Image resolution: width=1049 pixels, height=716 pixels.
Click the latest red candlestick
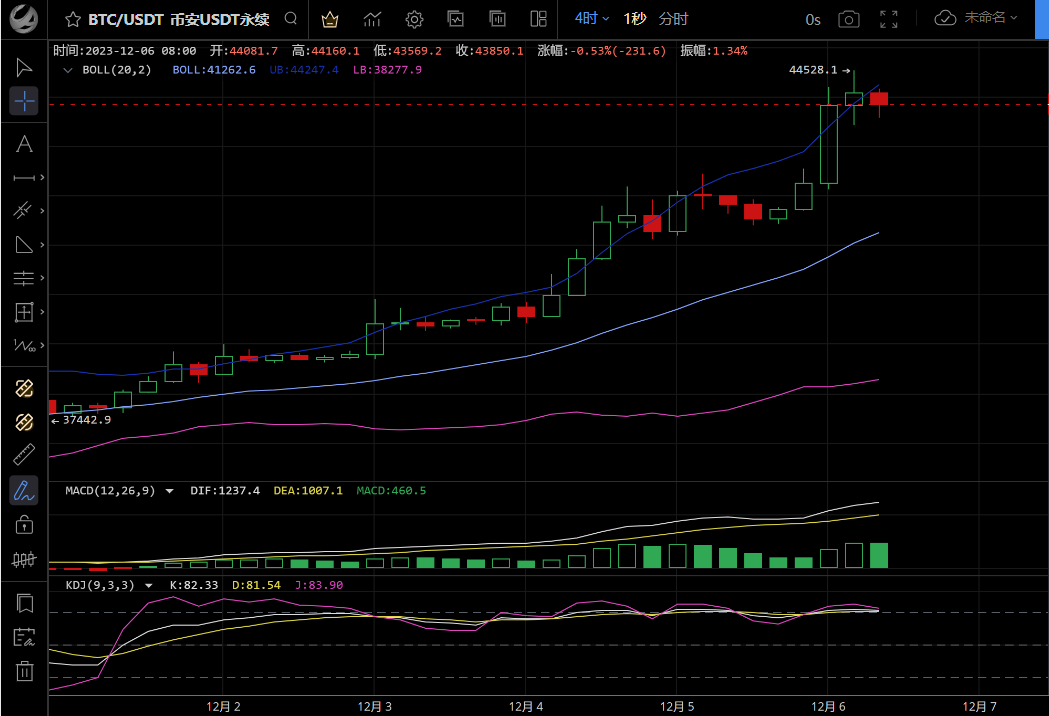879,99
